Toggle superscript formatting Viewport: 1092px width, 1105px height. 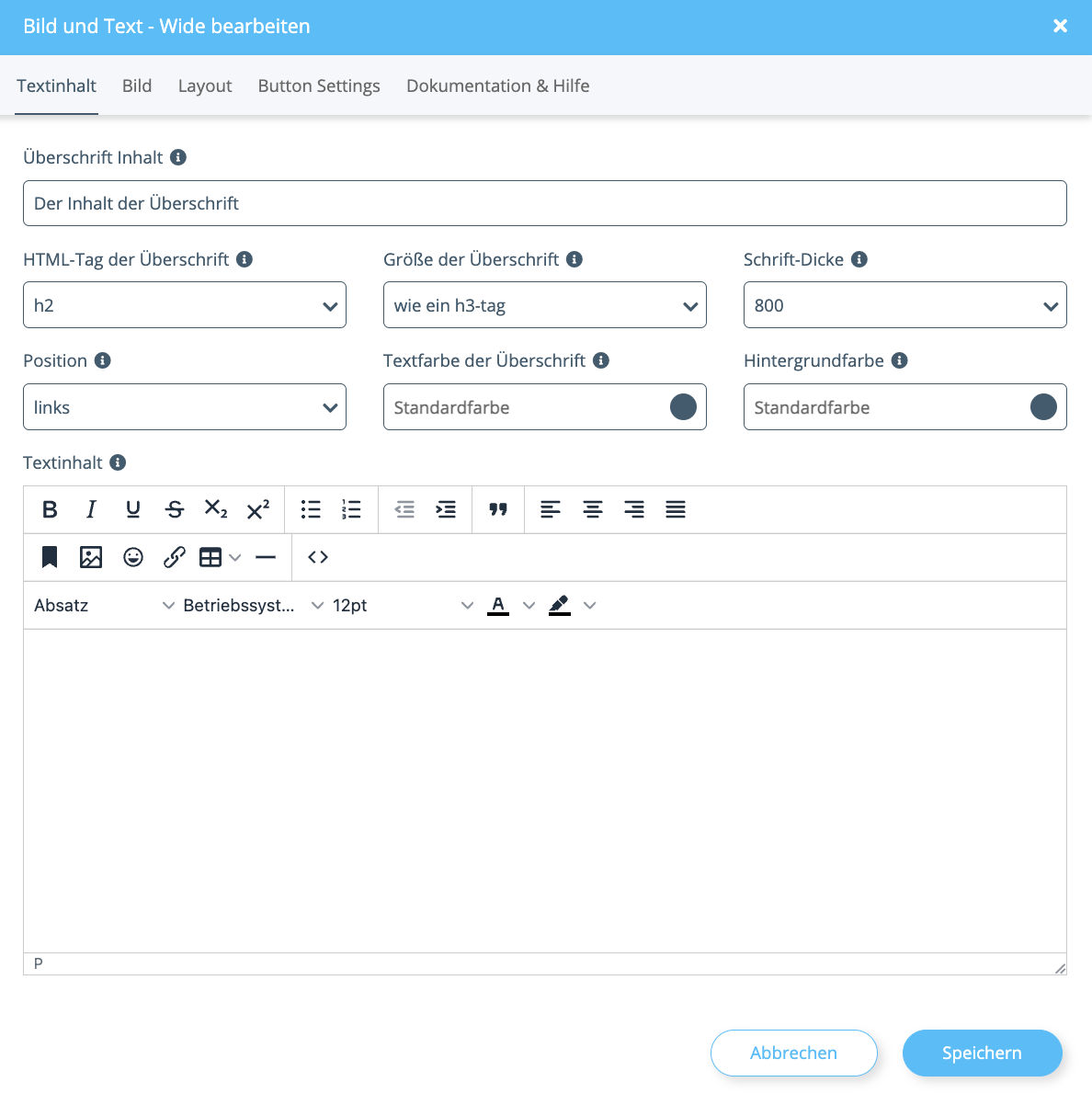(258, 509)
